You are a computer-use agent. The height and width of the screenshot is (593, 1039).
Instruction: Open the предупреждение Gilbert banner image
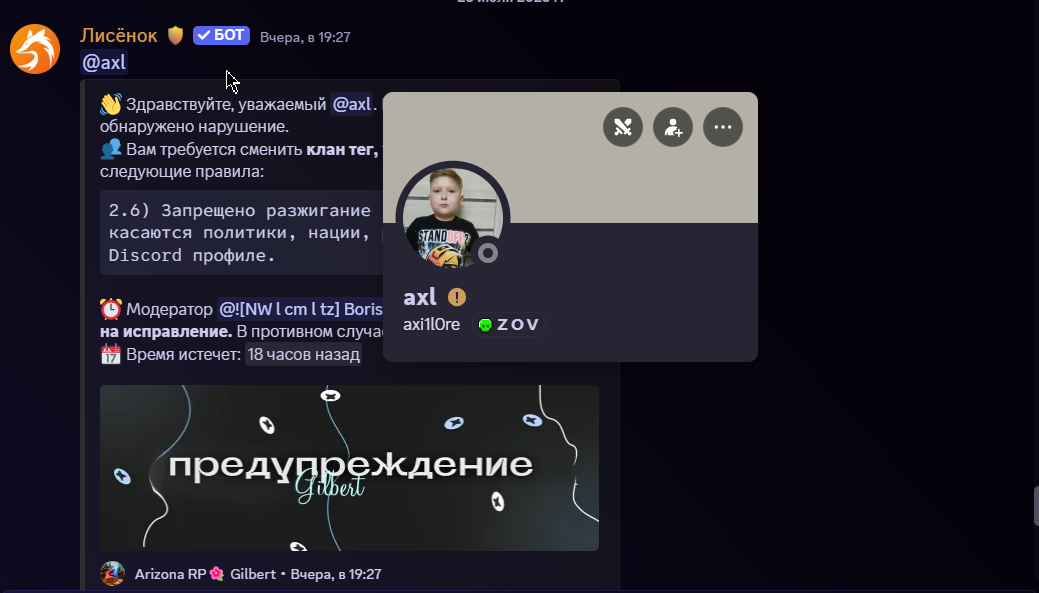tap(349, 468)
